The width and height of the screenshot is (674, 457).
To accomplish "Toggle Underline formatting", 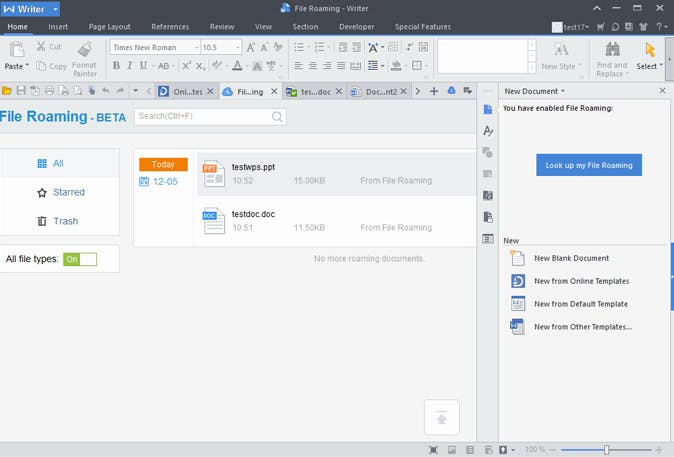I will coord(143,66).
